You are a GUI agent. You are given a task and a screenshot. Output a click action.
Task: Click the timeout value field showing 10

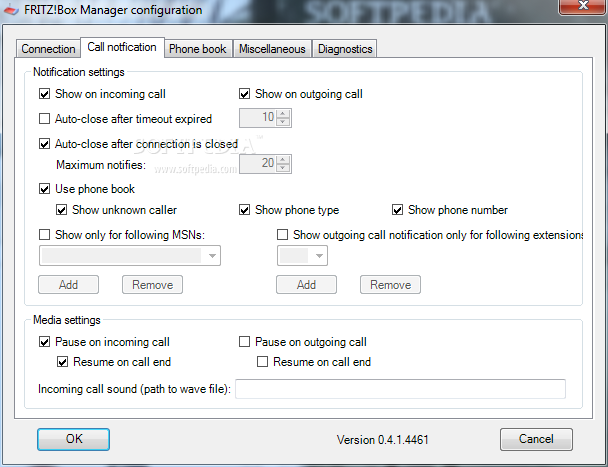coord(258,118)
